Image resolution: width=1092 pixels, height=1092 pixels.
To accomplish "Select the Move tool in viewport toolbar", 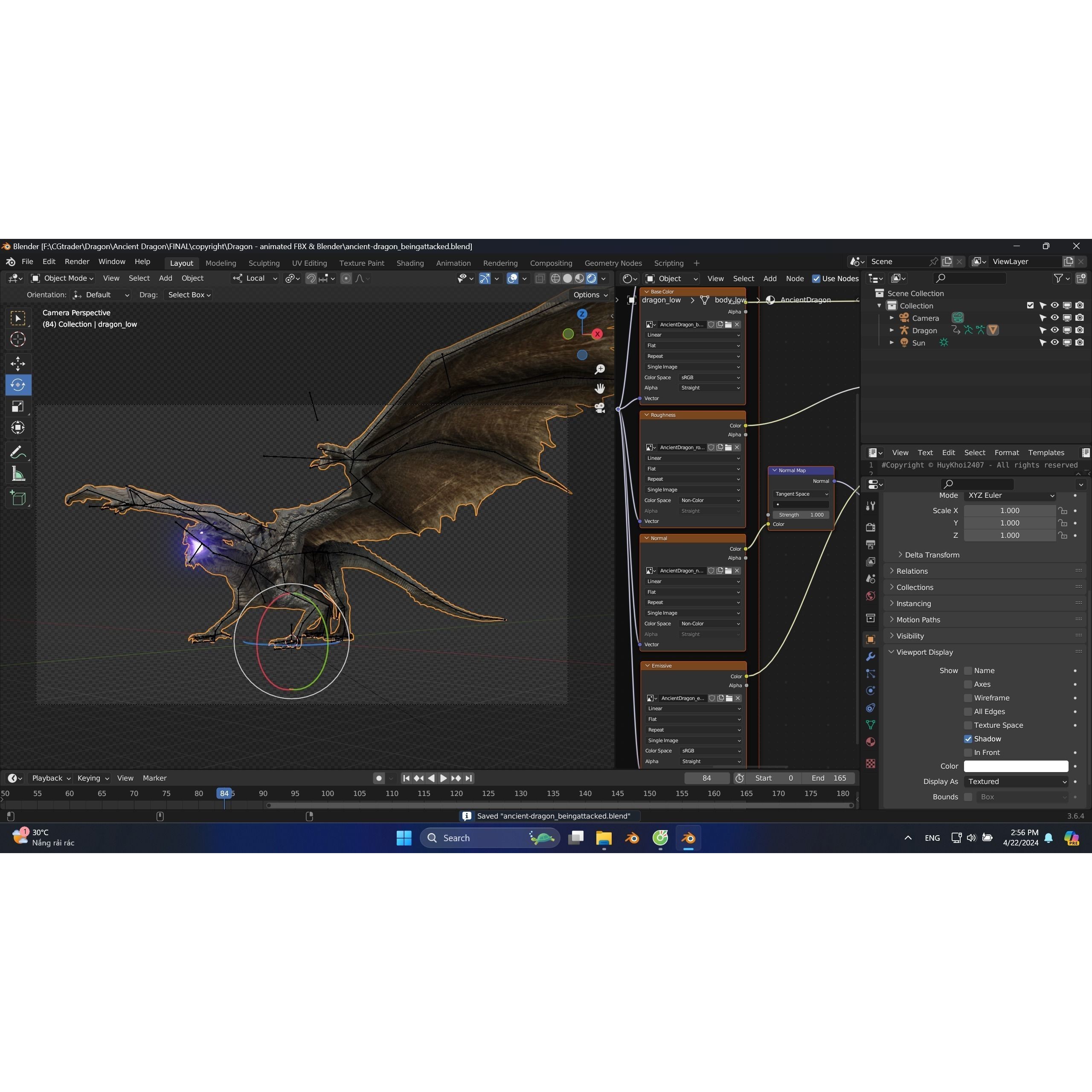I will coord(18,363).
